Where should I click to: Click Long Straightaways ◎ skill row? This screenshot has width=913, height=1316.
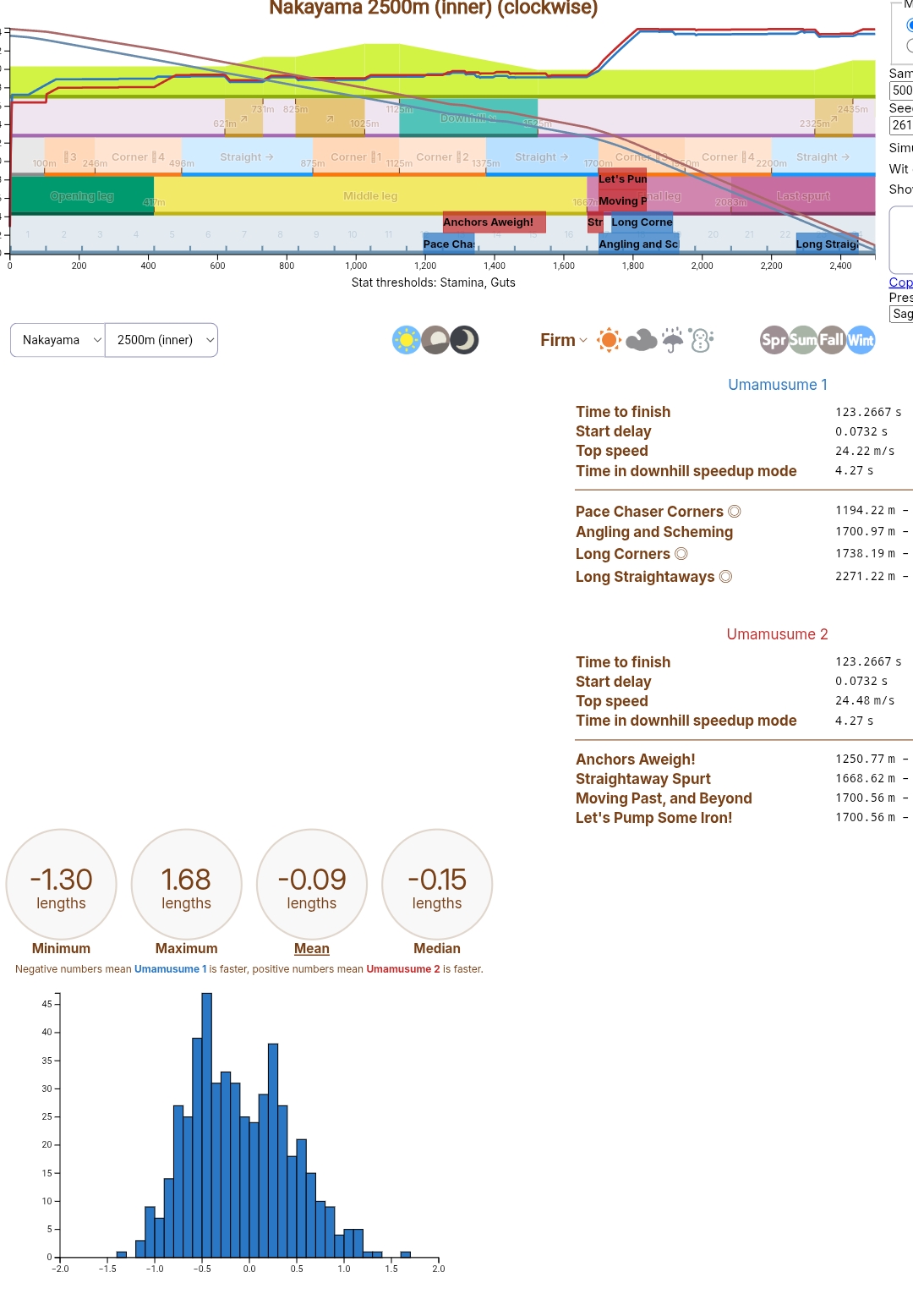(x=744, y=577)
